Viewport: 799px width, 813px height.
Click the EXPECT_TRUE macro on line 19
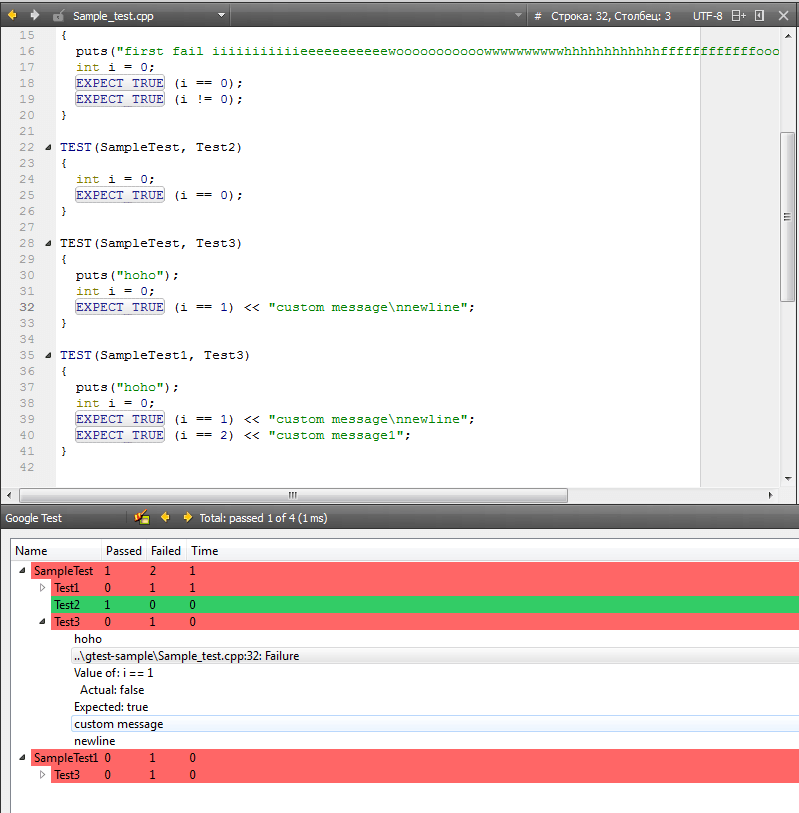[120, 99]
